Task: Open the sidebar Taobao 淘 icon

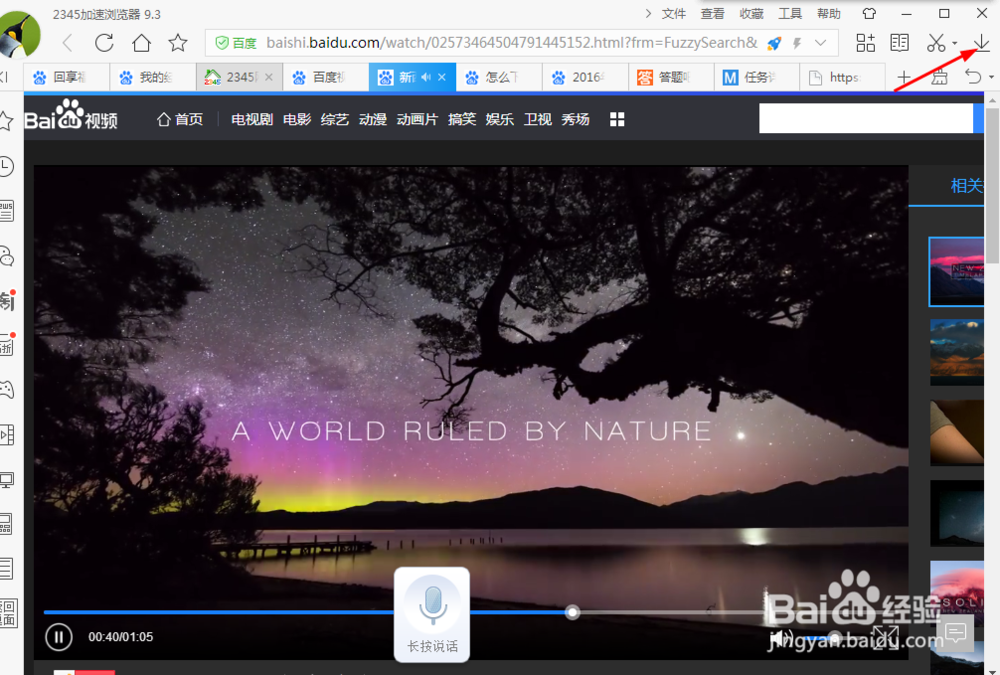Action: (7, 300)
